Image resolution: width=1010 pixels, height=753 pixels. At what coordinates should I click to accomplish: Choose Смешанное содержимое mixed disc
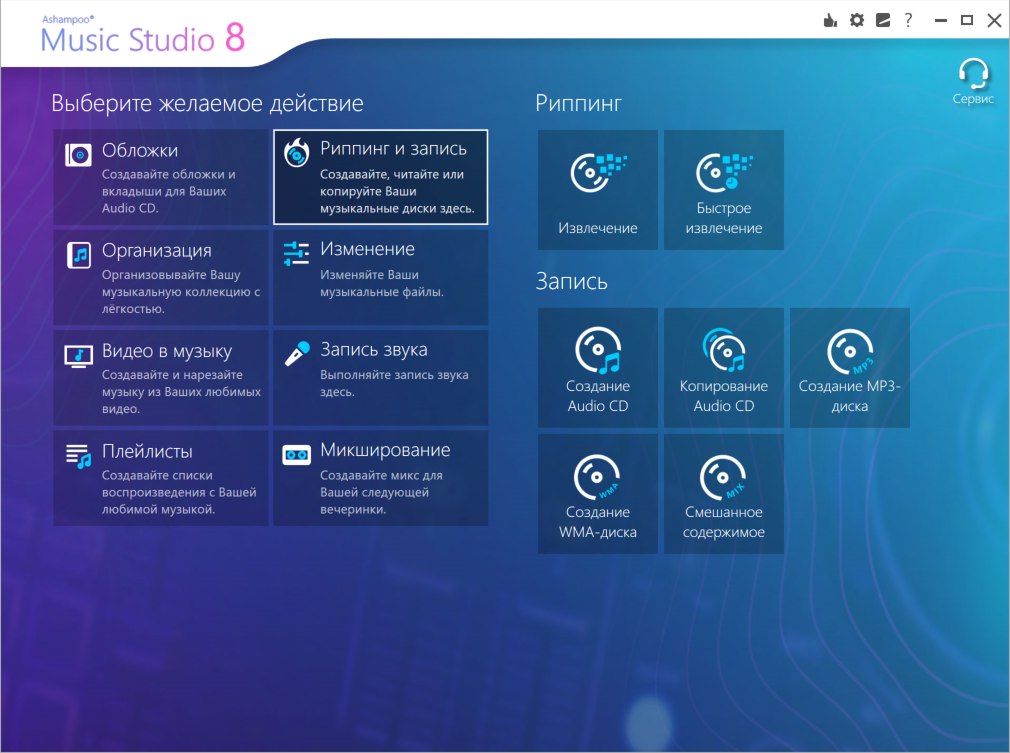pos(724,494)
